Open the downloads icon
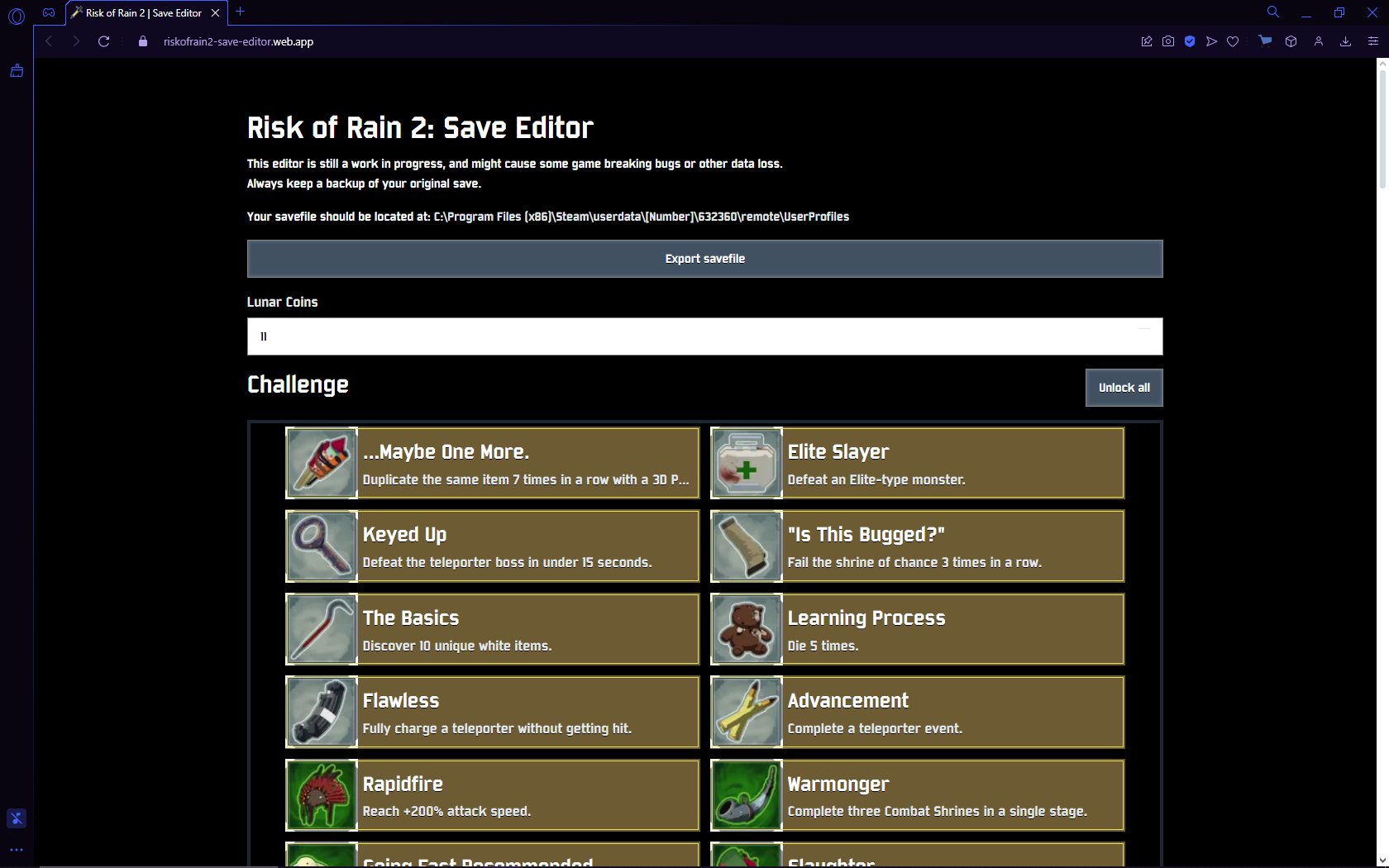Screen dimensions: 1389x868 coord(1346,41)
